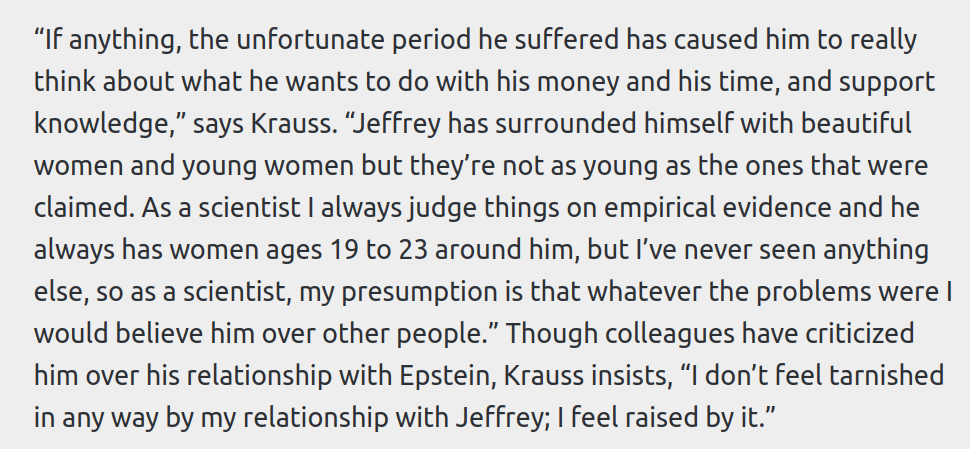Click on the word "surrounded"
970x449 pixels.
click(549, 125)
